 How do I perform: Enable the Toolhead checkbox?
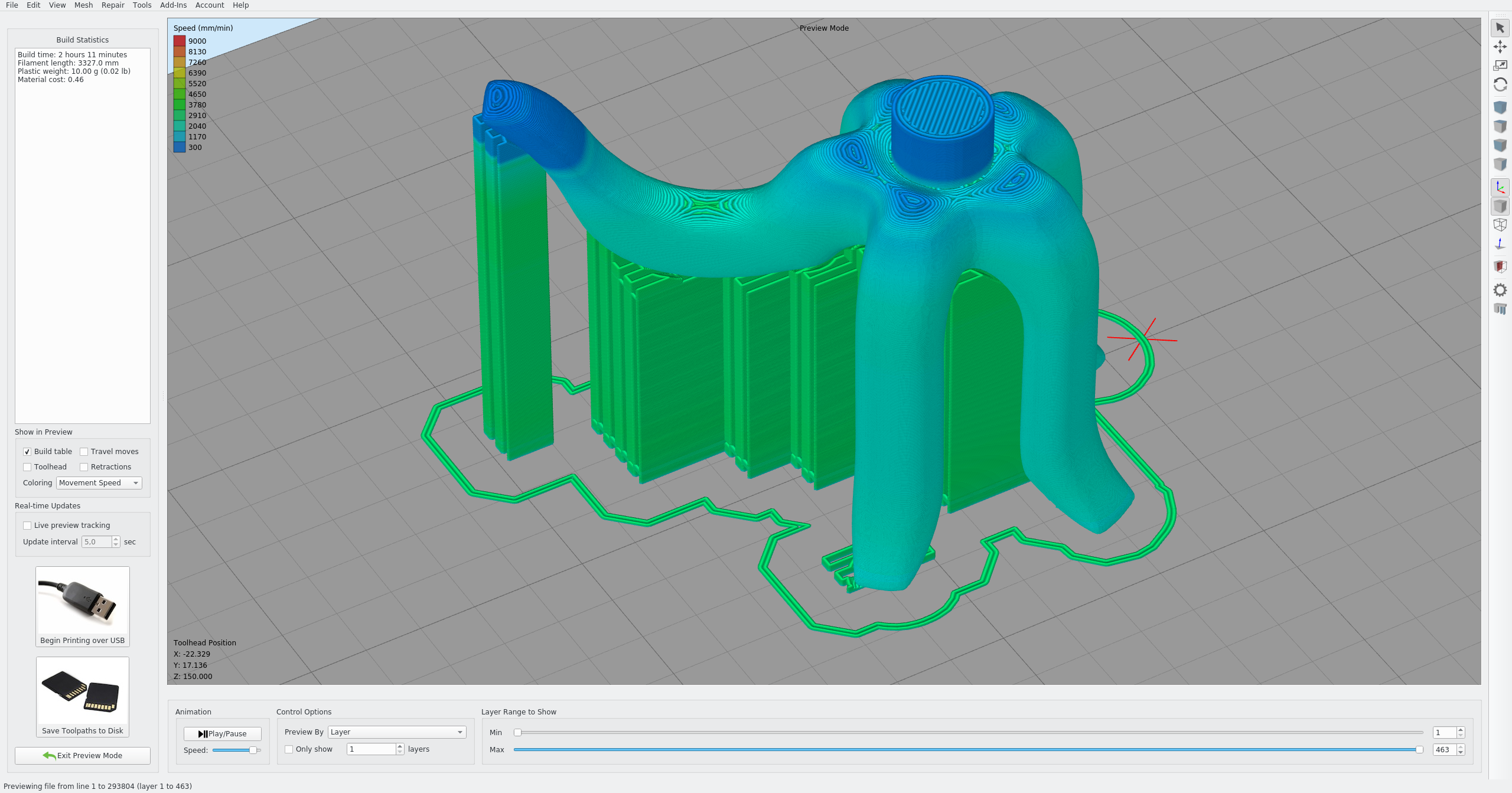[x=27, y=467]
